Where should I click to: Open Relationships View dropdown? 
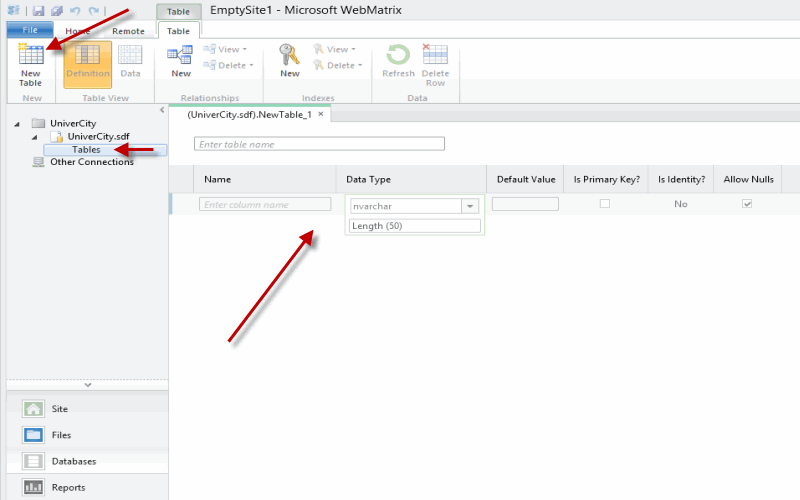point(226,49)
